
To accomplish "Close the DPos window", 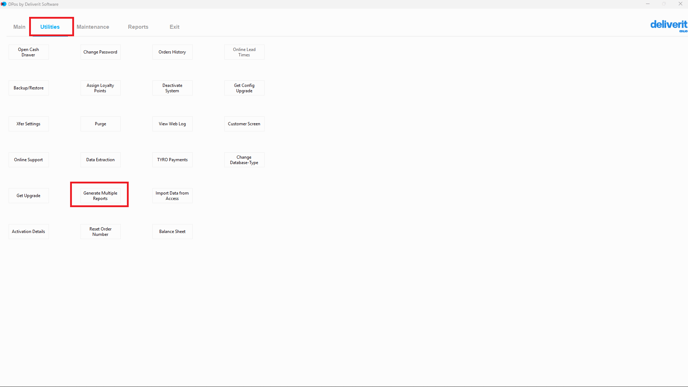I will tap(680, 4).
